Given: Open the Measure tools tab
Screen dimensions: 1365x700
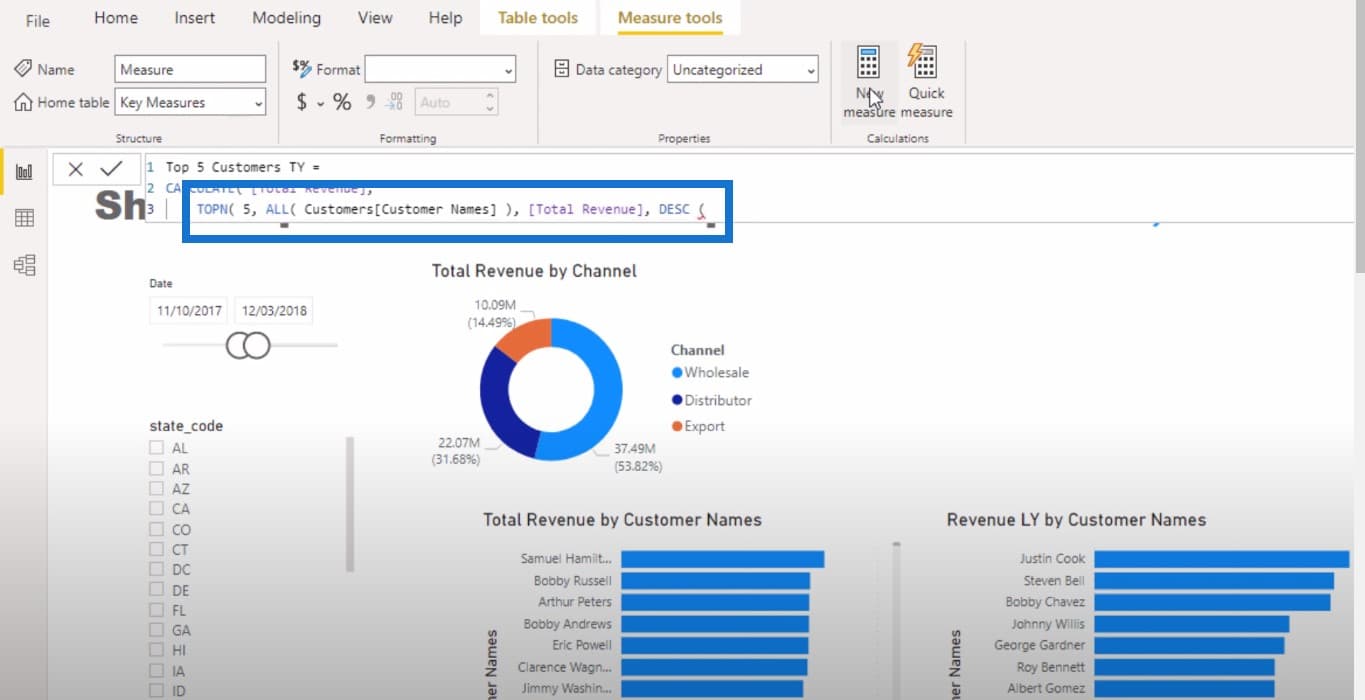Looking at the screenshot, I should [x=670, y=18].
